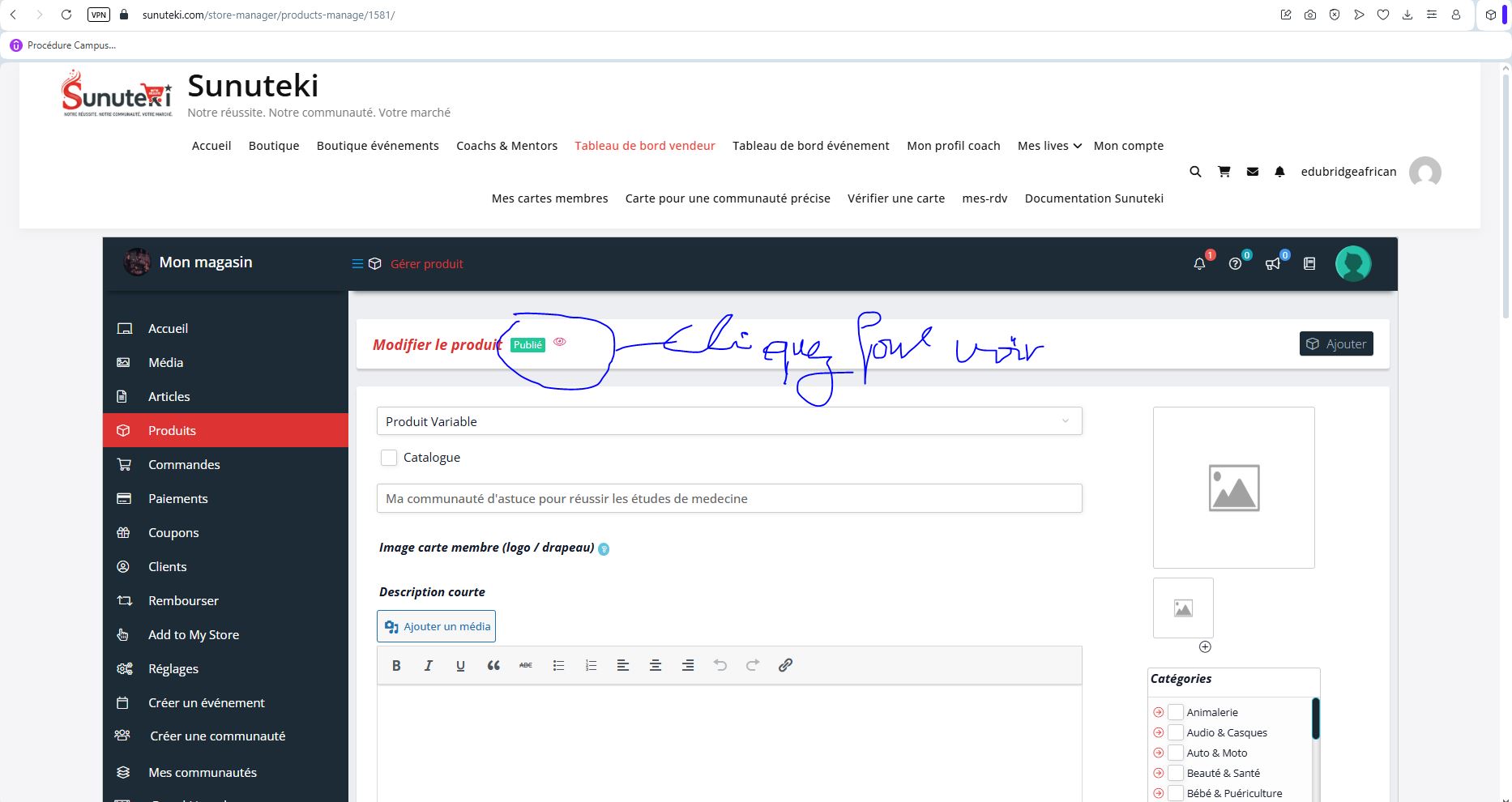Click the blockquote icon in editor
Viewport: 1512px width, 802px height.
(493, 665)
